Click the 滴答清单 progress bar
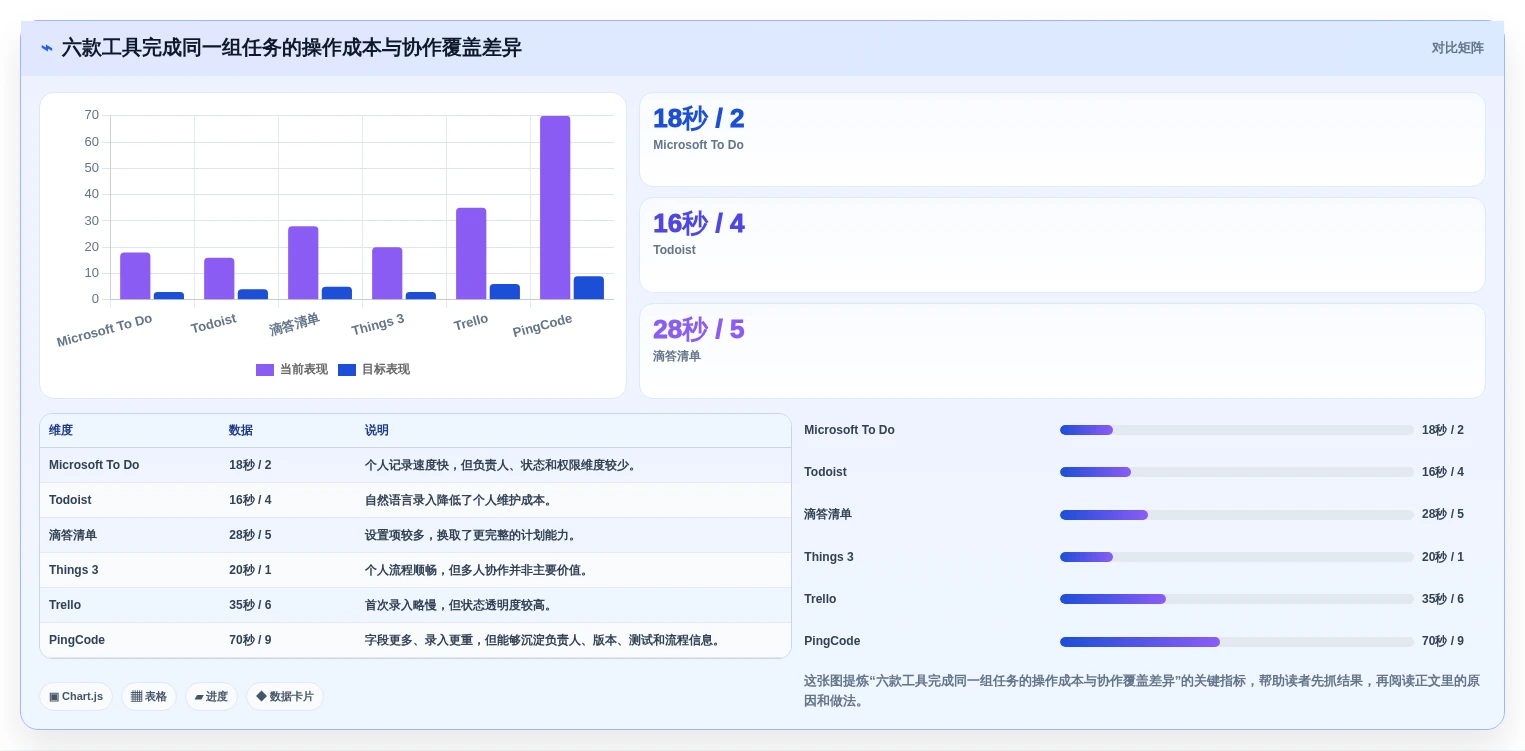The image size is (1525, 751). coord(1237,515)
